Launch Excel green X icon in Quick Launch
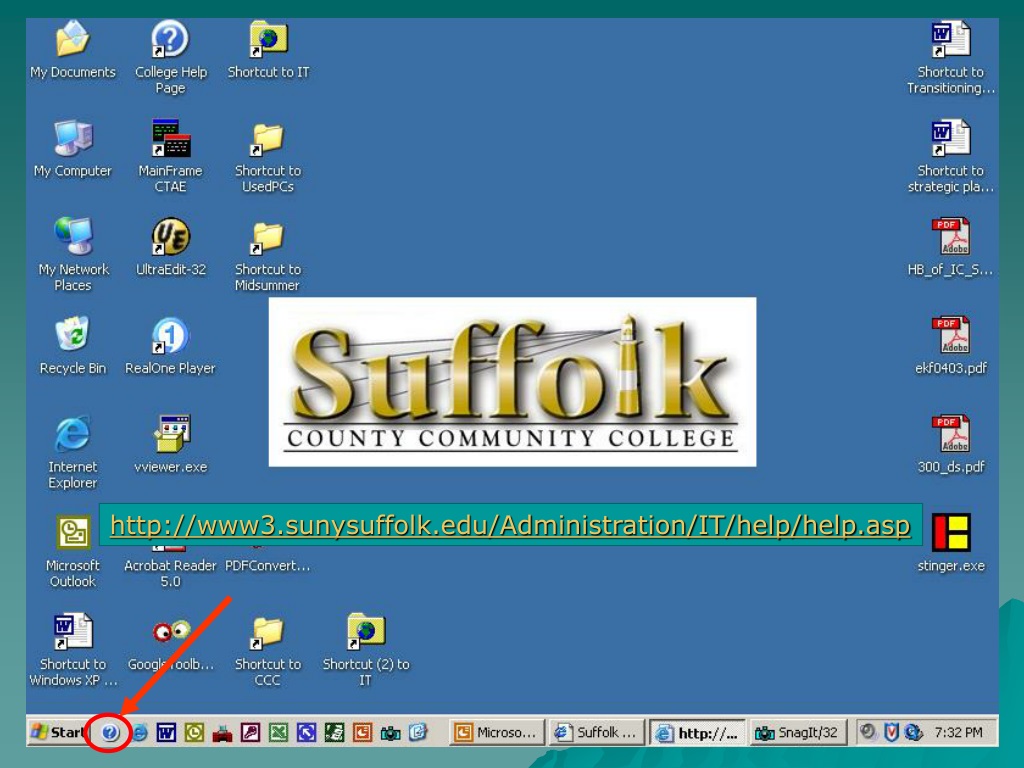Image resolution: width=1024 pixels, height=768 pixels. (278, 733)
